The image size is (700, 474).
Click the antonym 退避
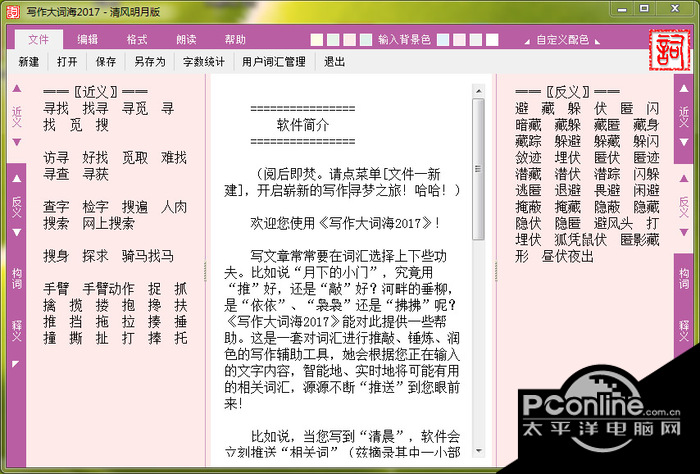(x=567, y=191)
